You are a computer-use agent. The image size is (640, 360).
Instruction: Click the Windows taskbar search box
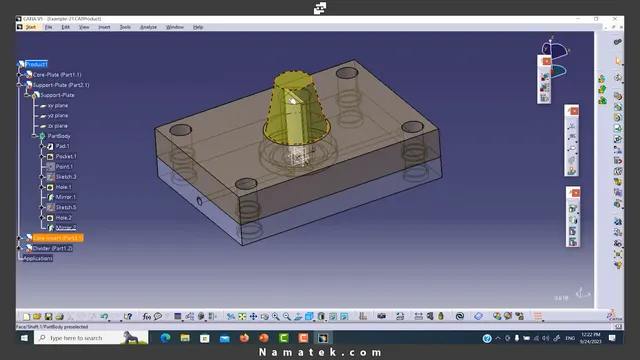click(x=91, y=338)
